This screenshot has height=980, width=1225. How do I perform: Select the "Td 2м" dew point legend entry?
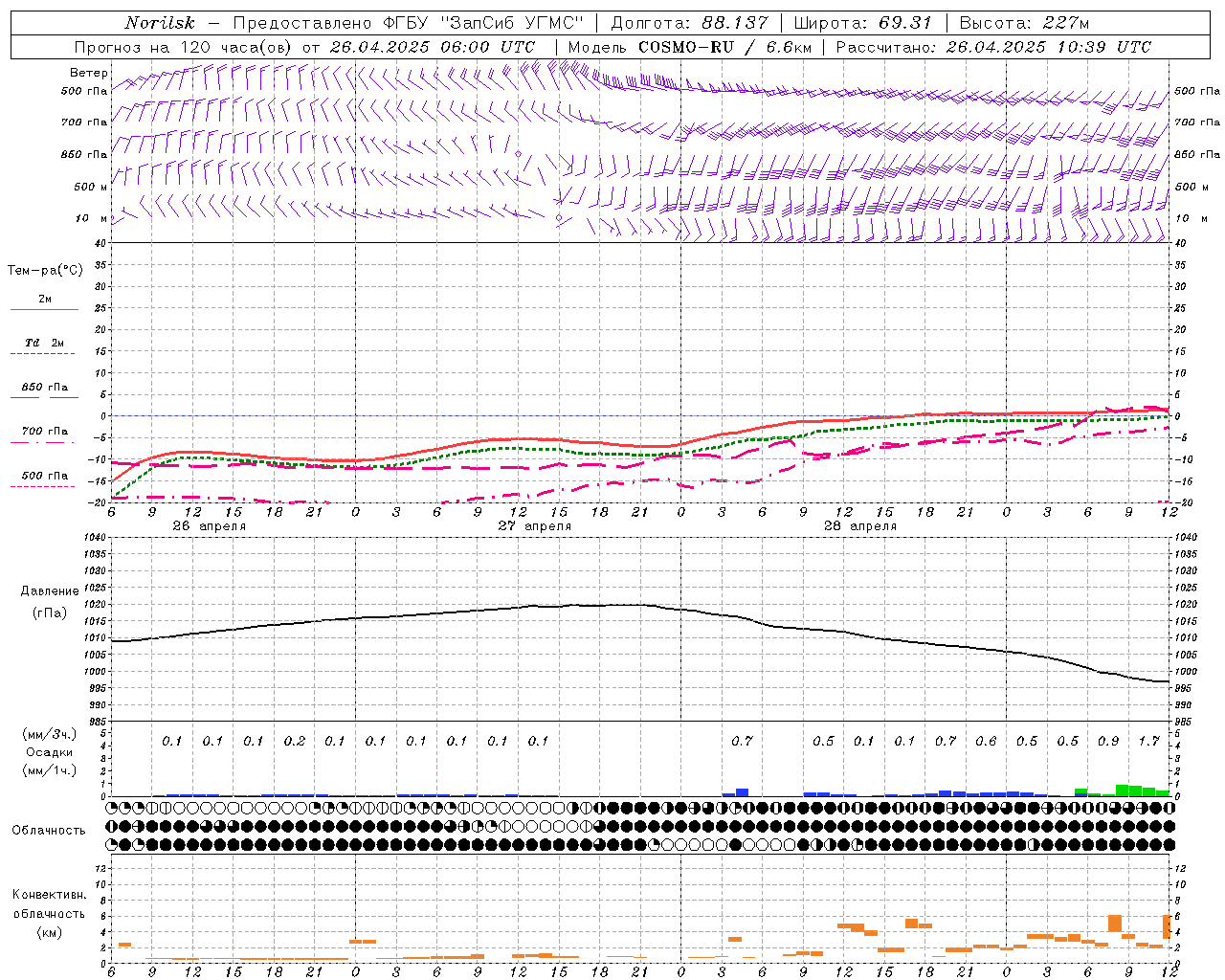pyautogui.click(x=44, y=343)
